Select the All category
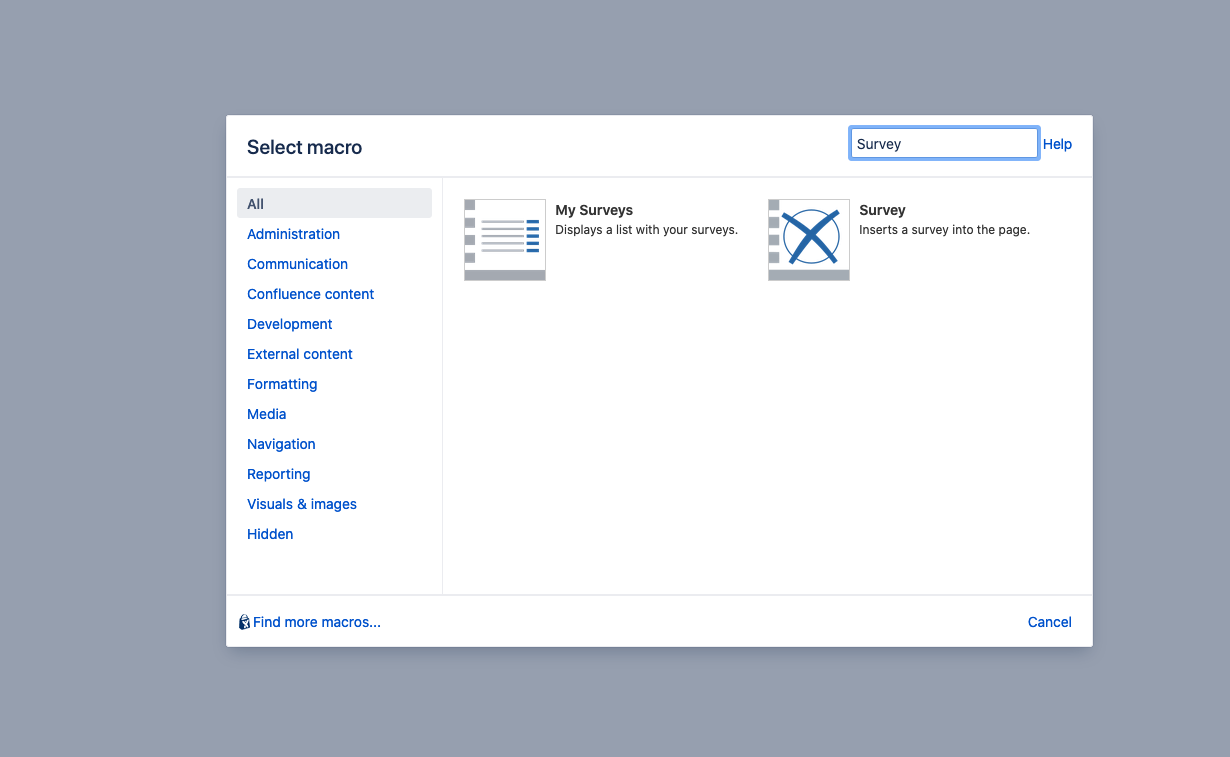The height and width of the screenshot is (757, 1230). (x=256, y=204)
